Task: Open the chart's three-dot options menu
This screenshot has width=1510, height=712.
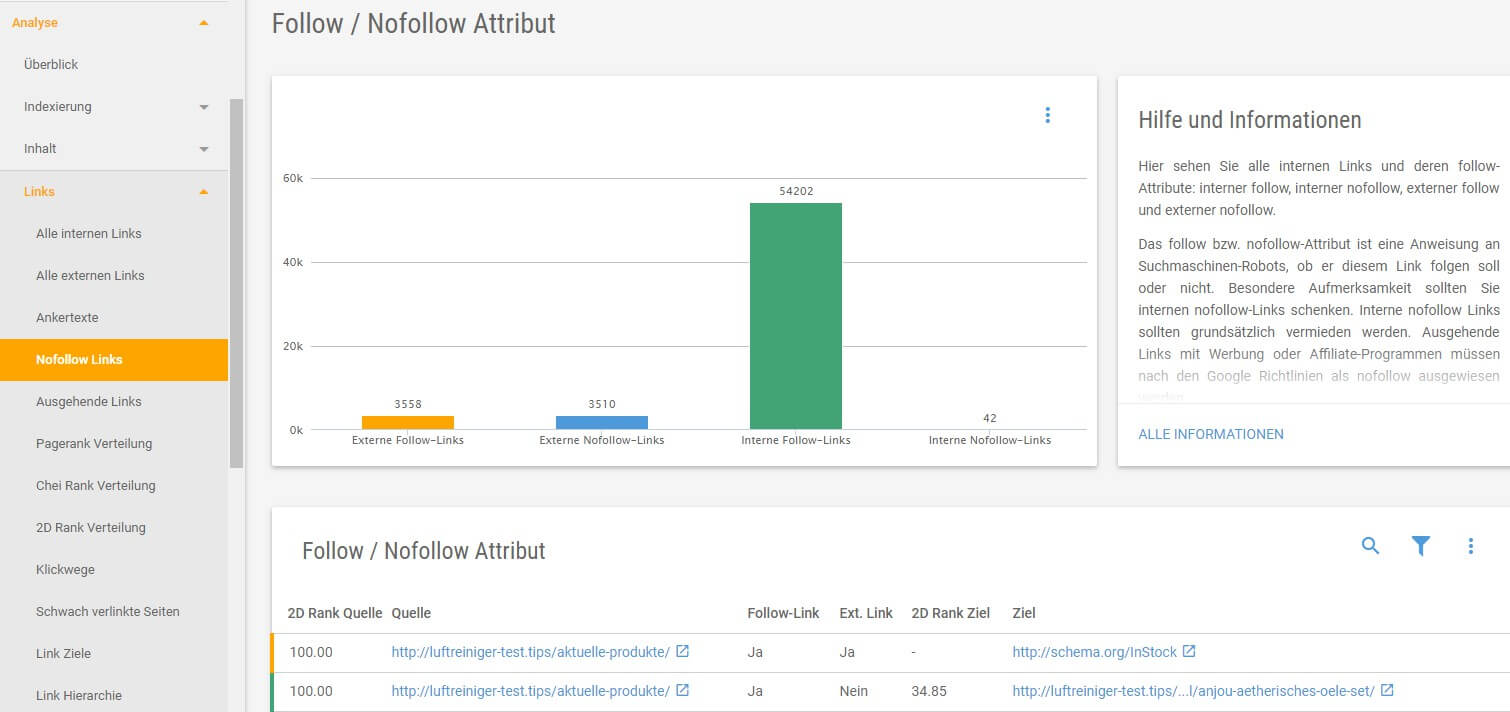Action: click(1047, 115)
